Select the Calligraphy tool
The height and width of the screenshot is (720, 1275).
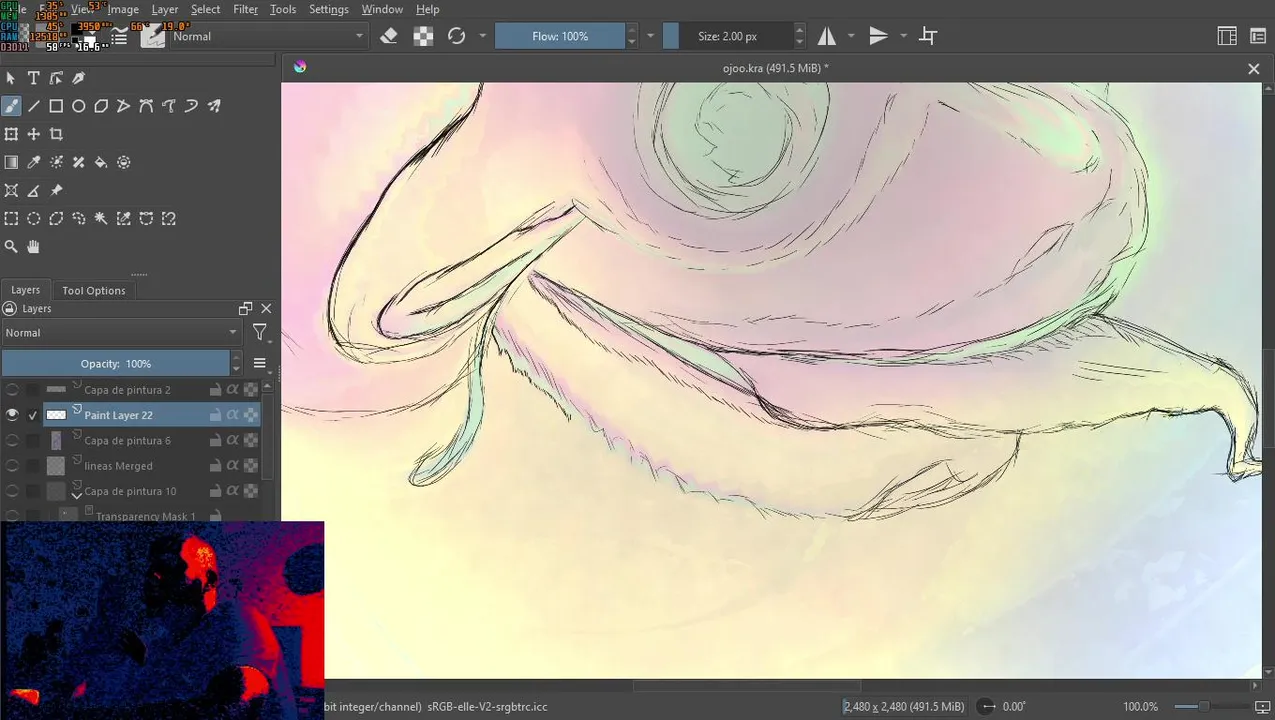[79, 78]
